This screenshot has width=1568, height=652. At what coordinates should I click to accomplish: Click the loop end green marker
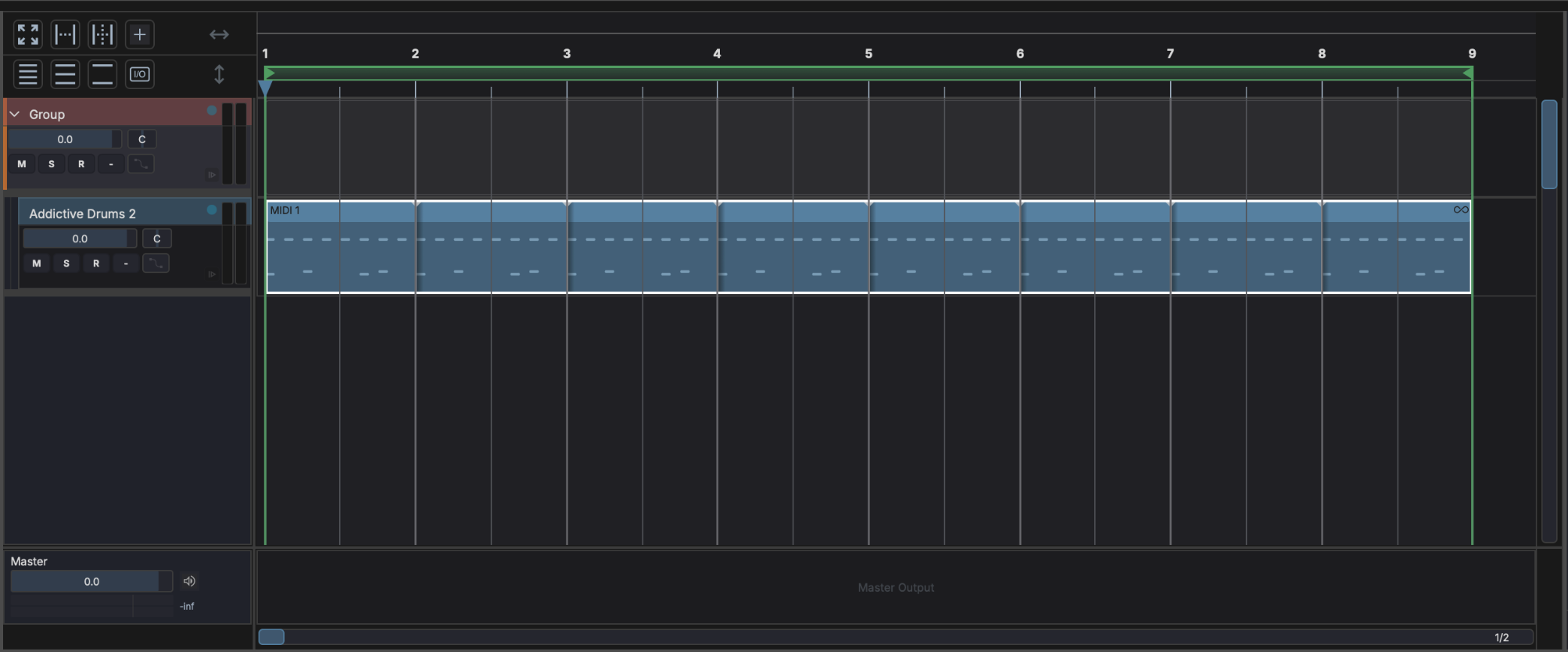[x=1468, y=73]
